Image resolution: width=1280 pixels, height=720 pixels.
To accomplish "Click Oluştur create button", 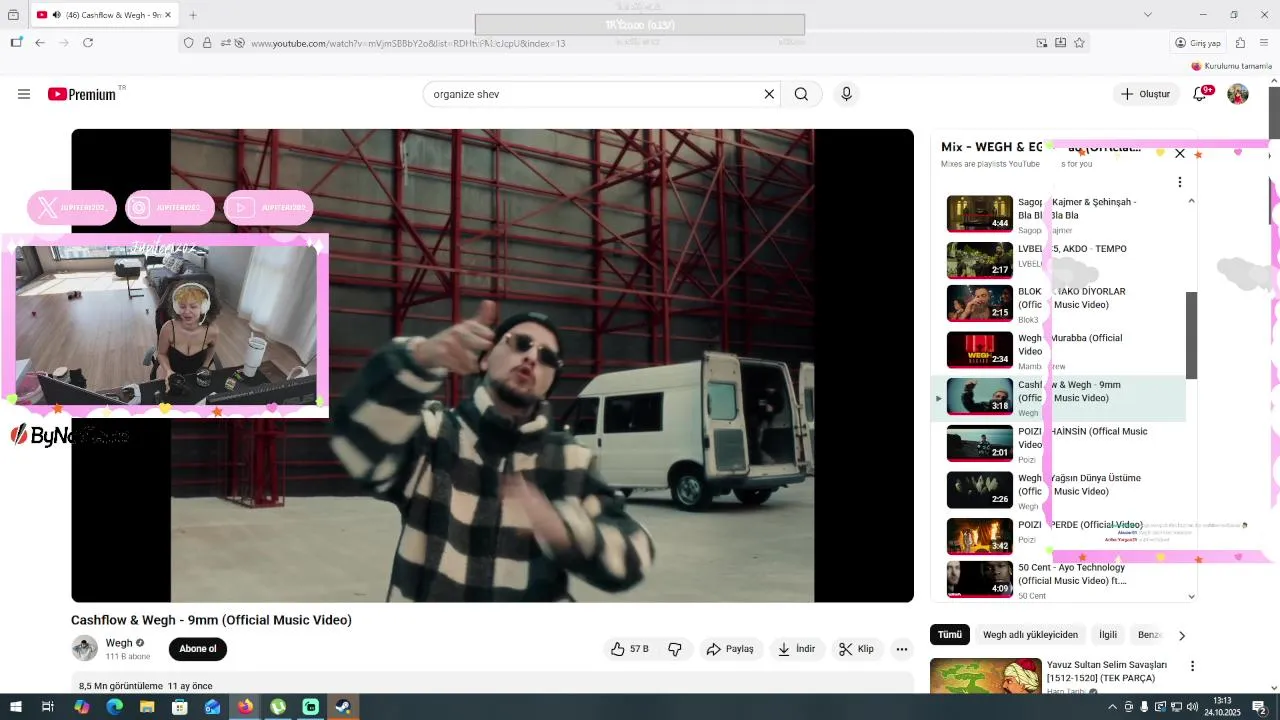I will pos(1146,94).
